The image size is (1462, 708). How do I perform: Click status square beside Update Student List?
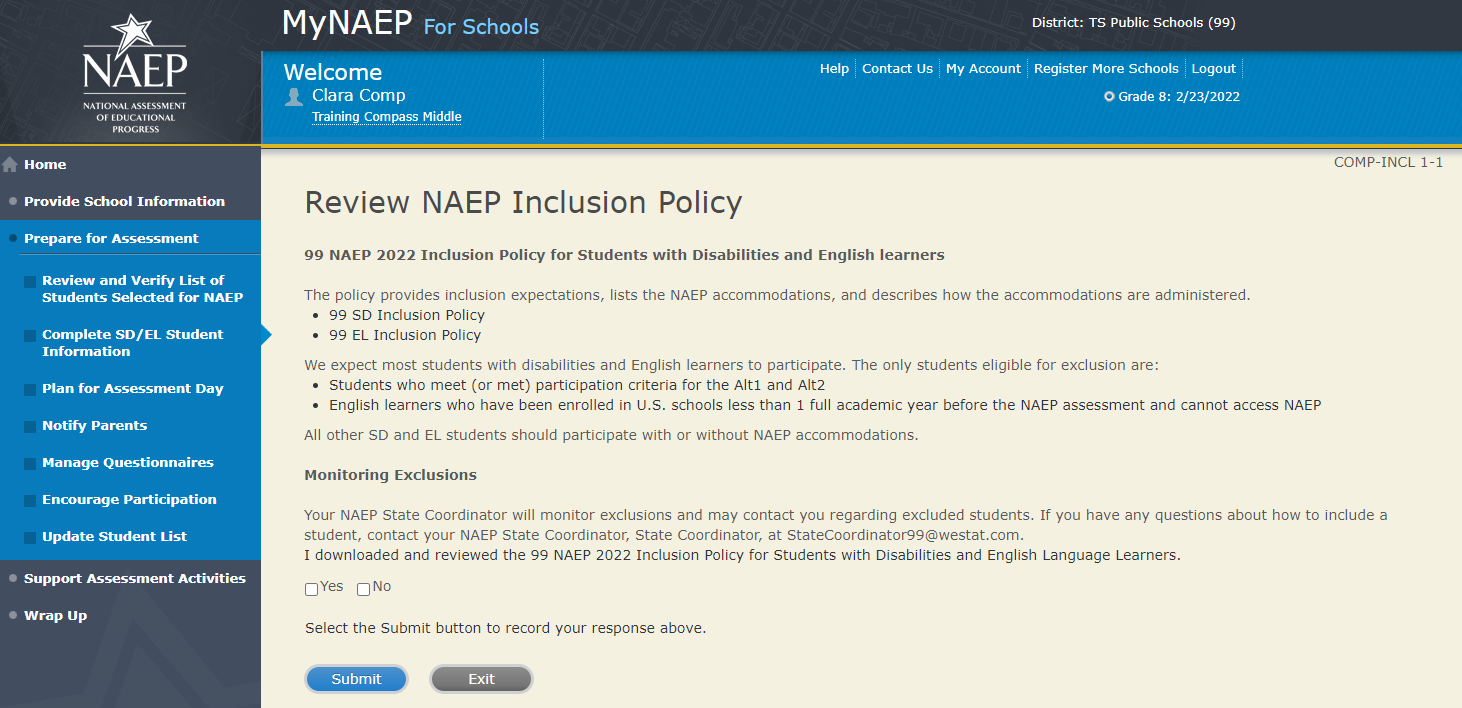pyautogui.click(x=30, y=538)
